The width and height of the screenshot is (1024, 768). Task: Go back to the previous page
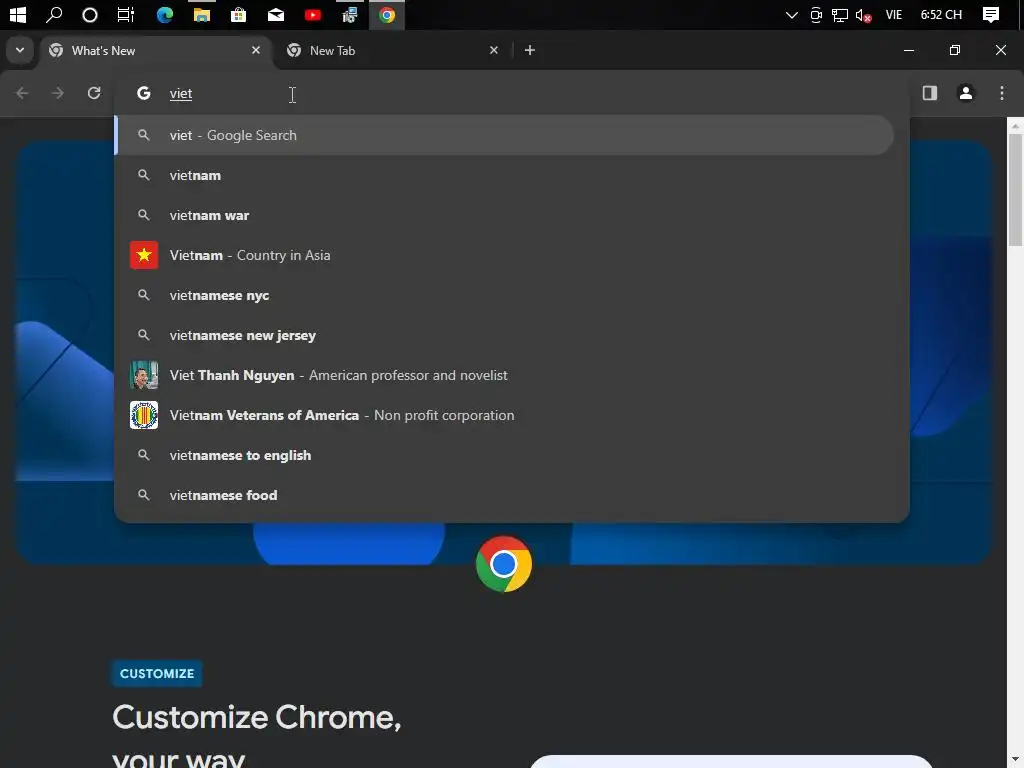(x=22, y=93)
